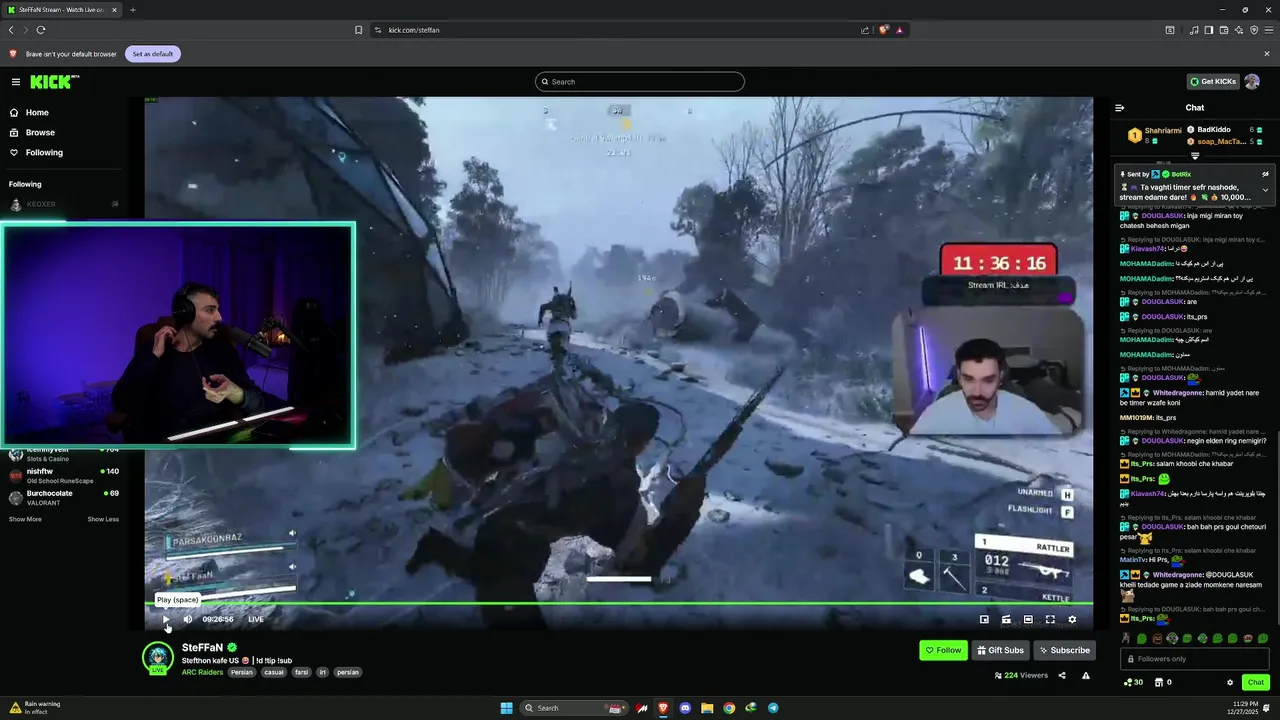Toggle theater mode on the player
Viewport: 1280px width, 720px height.
click(x=1028, y=619)
